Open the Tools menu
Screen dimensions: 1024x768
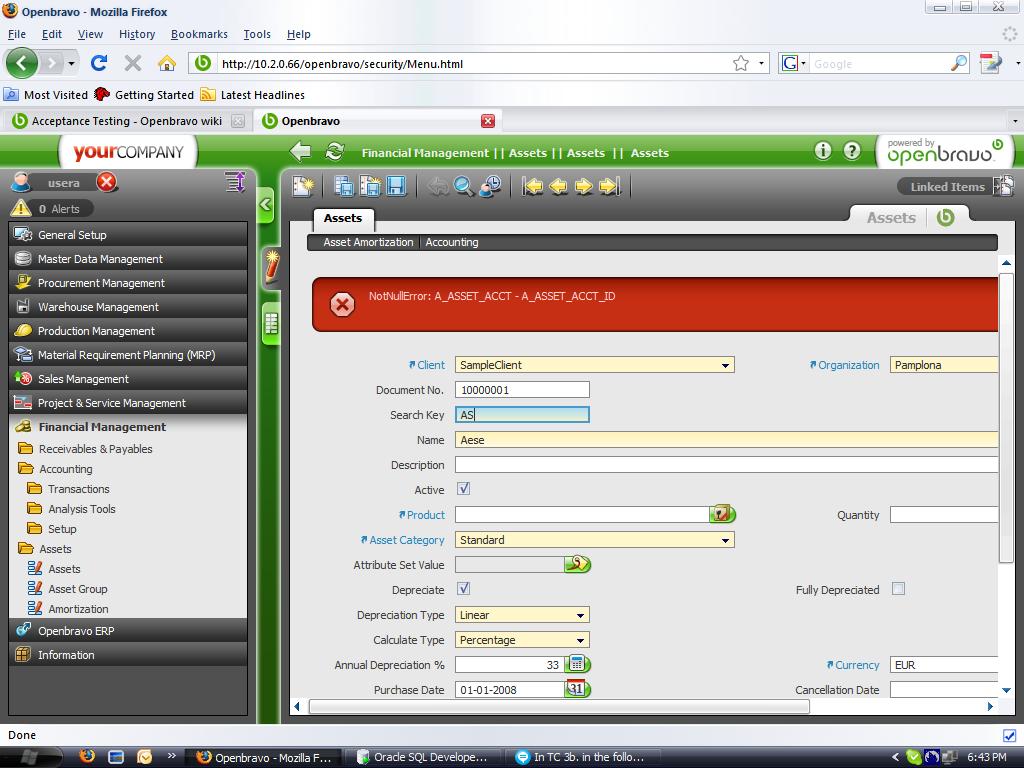click(257, 34)
